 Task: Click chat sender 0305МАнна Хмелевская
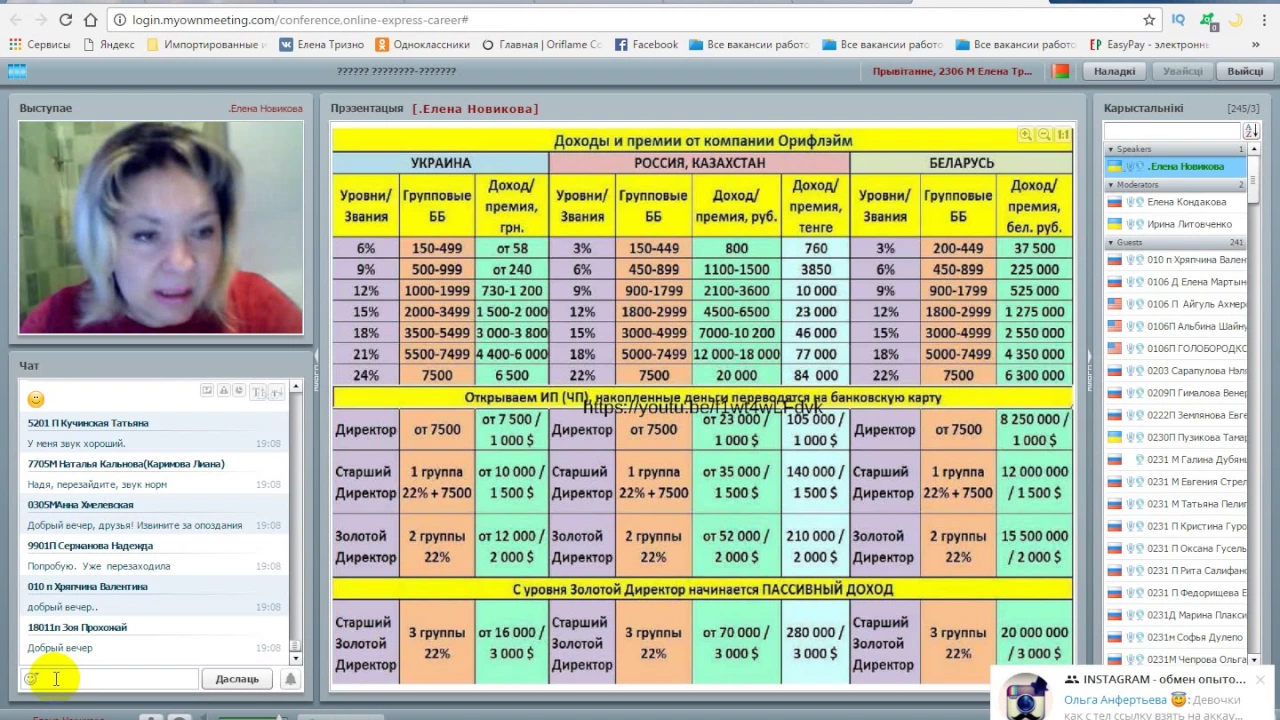click(x=80, y=505)
